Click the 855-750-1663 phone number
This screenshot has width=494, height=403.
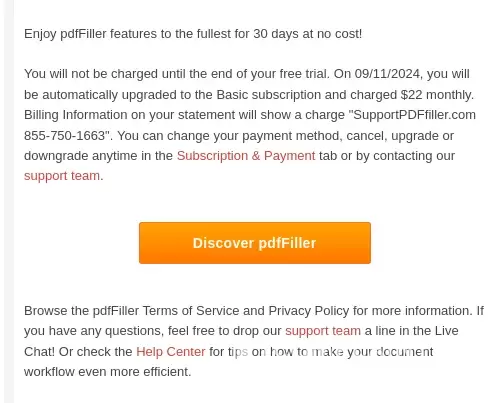coord(65,136)
